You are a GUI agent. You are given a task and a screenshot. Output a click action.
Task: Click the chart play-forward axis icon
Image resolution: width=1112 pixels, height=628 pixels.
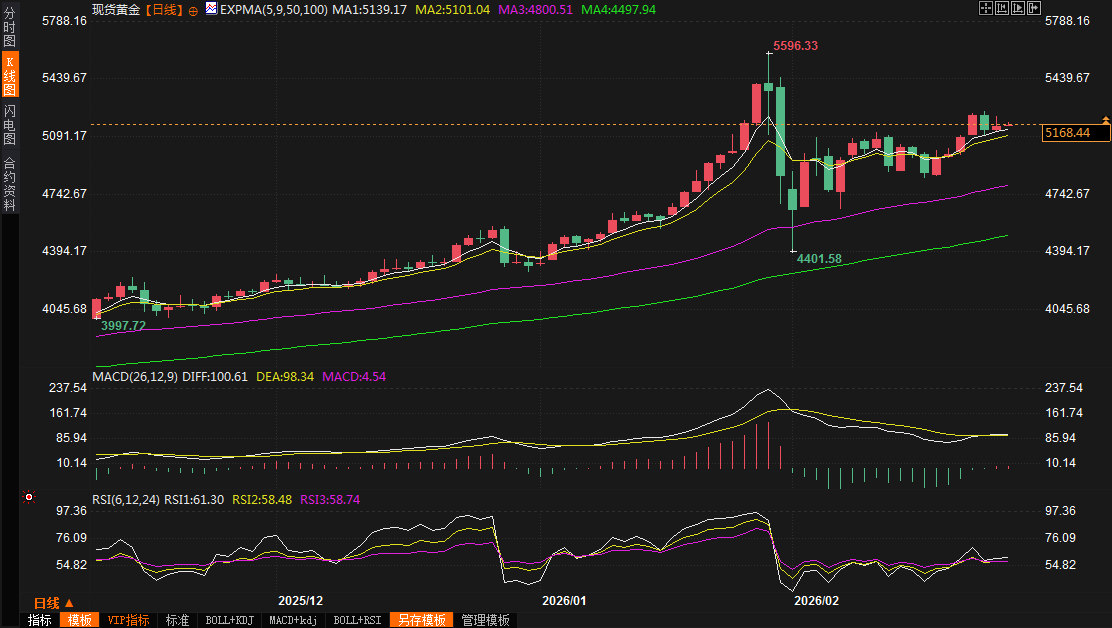click(1018, 8)
